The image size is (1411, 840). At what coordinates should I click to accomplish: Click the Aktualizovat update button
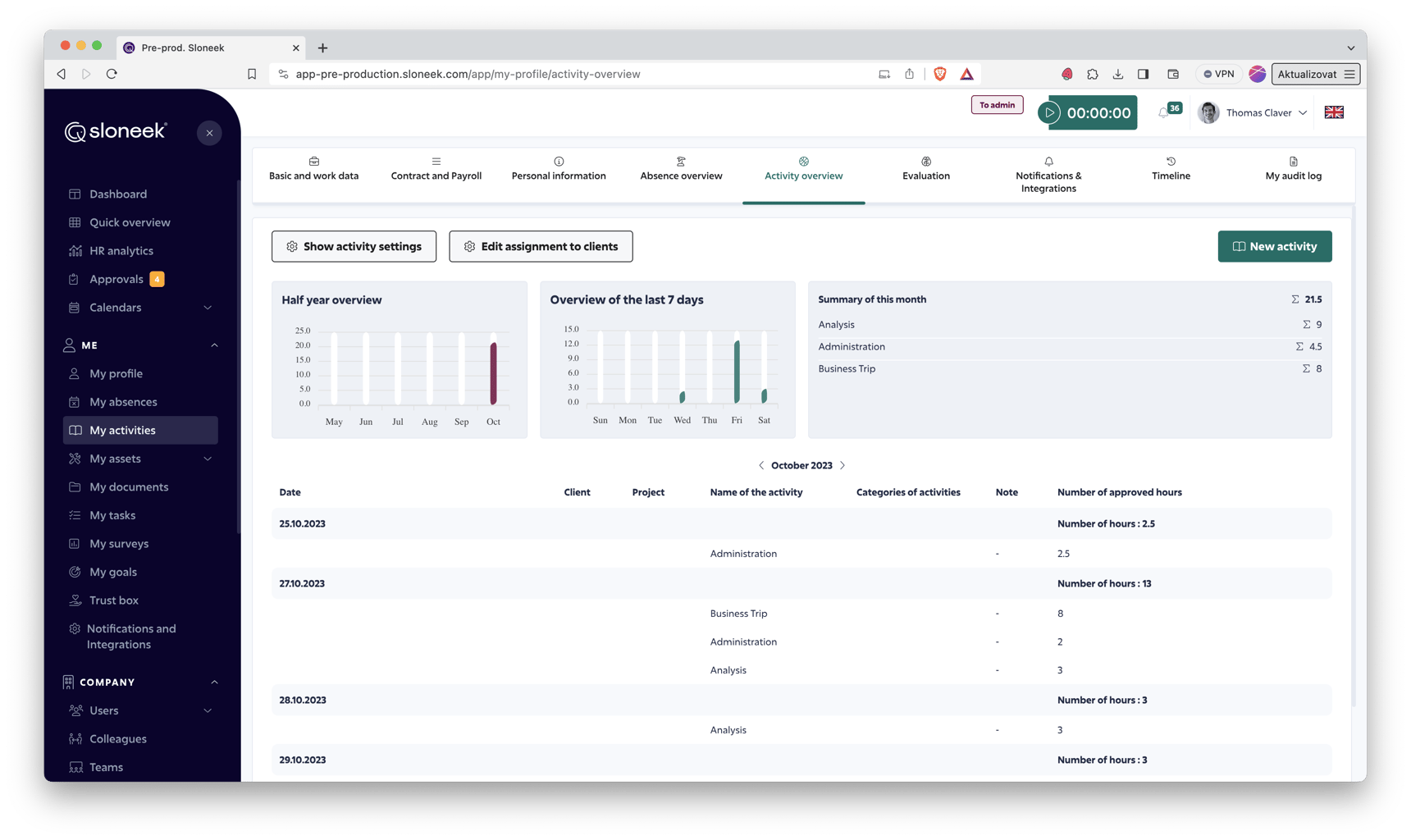click(1316, 74)
